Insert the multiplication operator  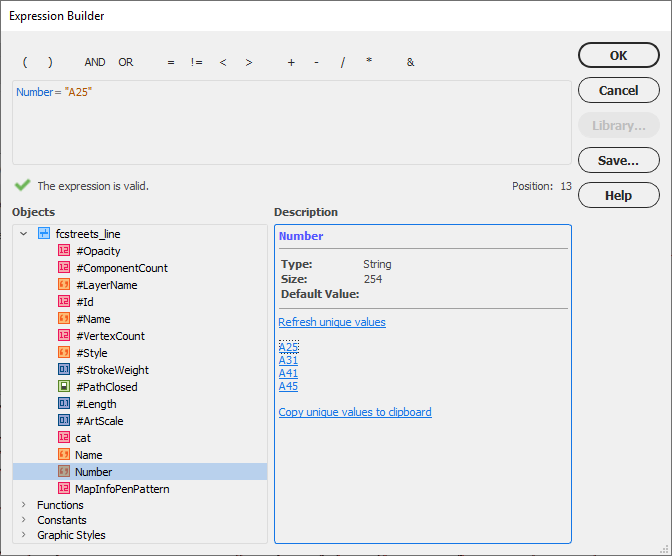tap(369, 61)
